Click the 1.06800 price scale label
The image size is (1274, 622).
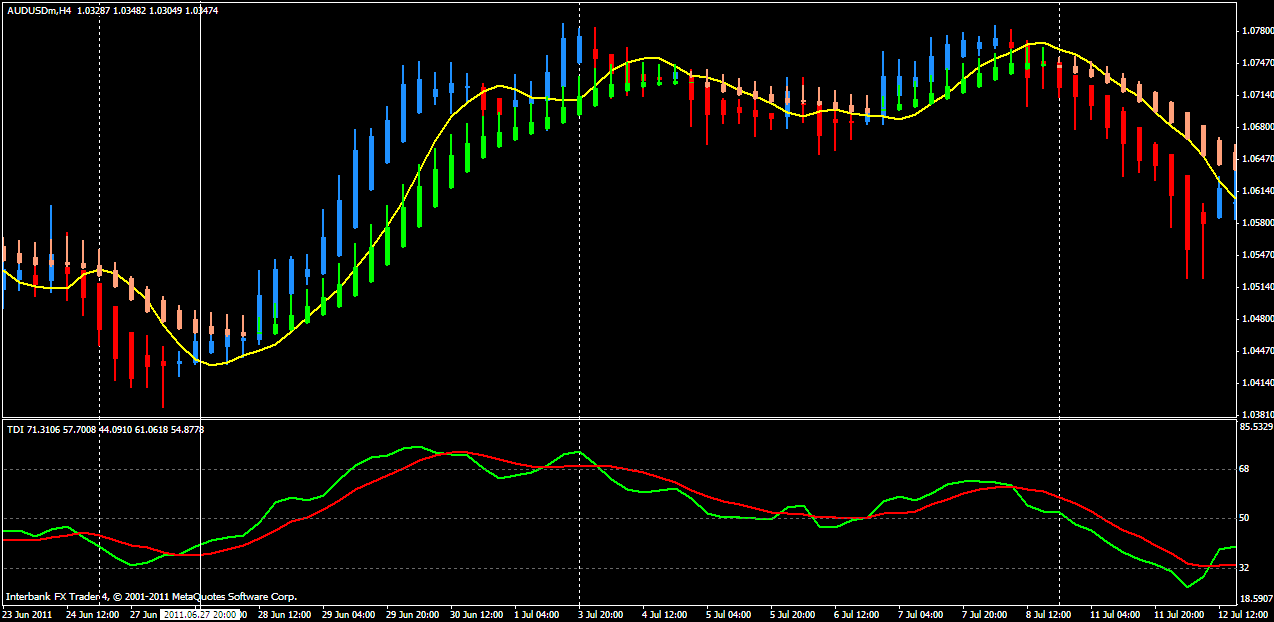[x=1257, y=127]
